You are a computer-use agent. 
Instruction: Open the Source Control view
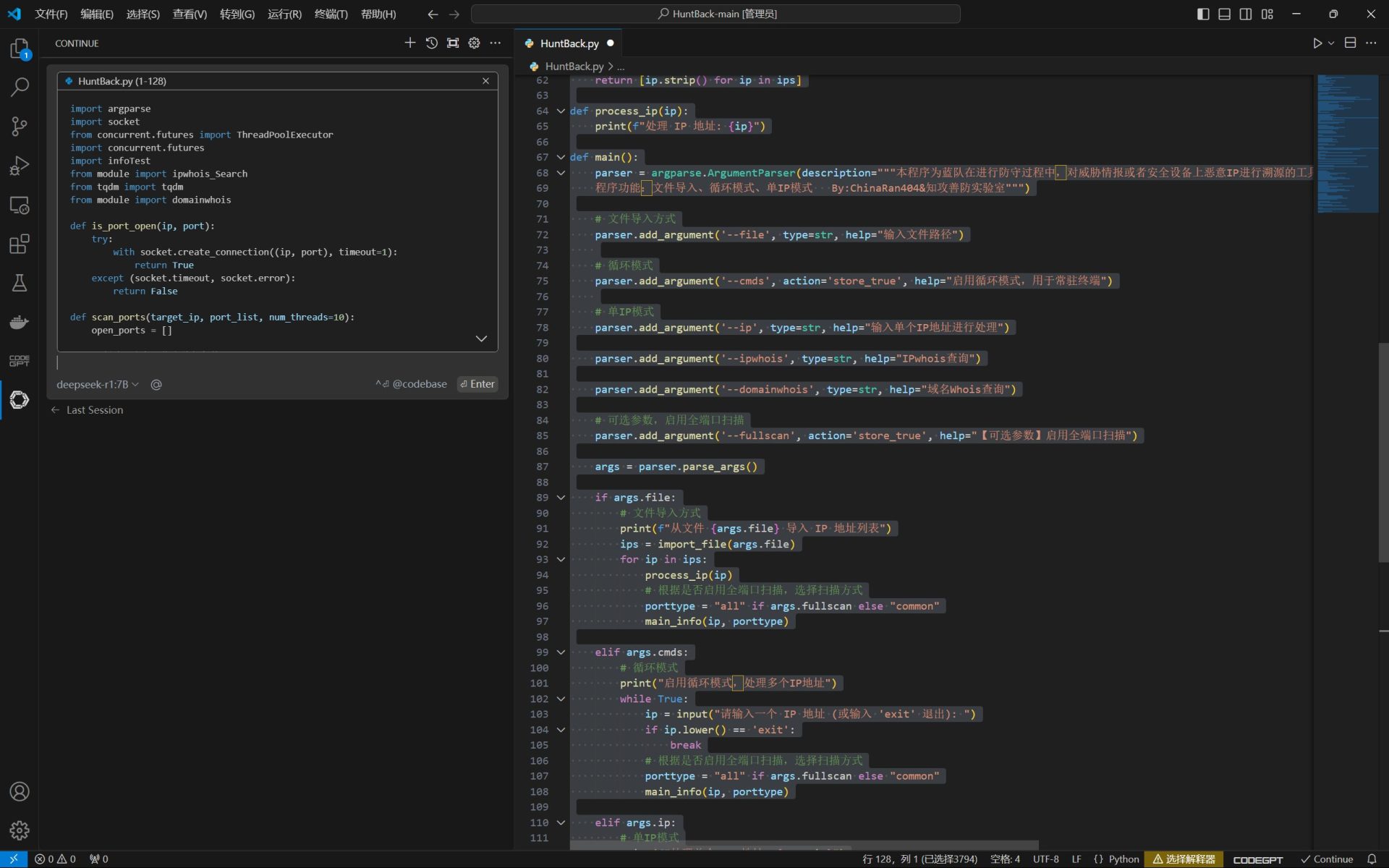(x=20, y=127)
